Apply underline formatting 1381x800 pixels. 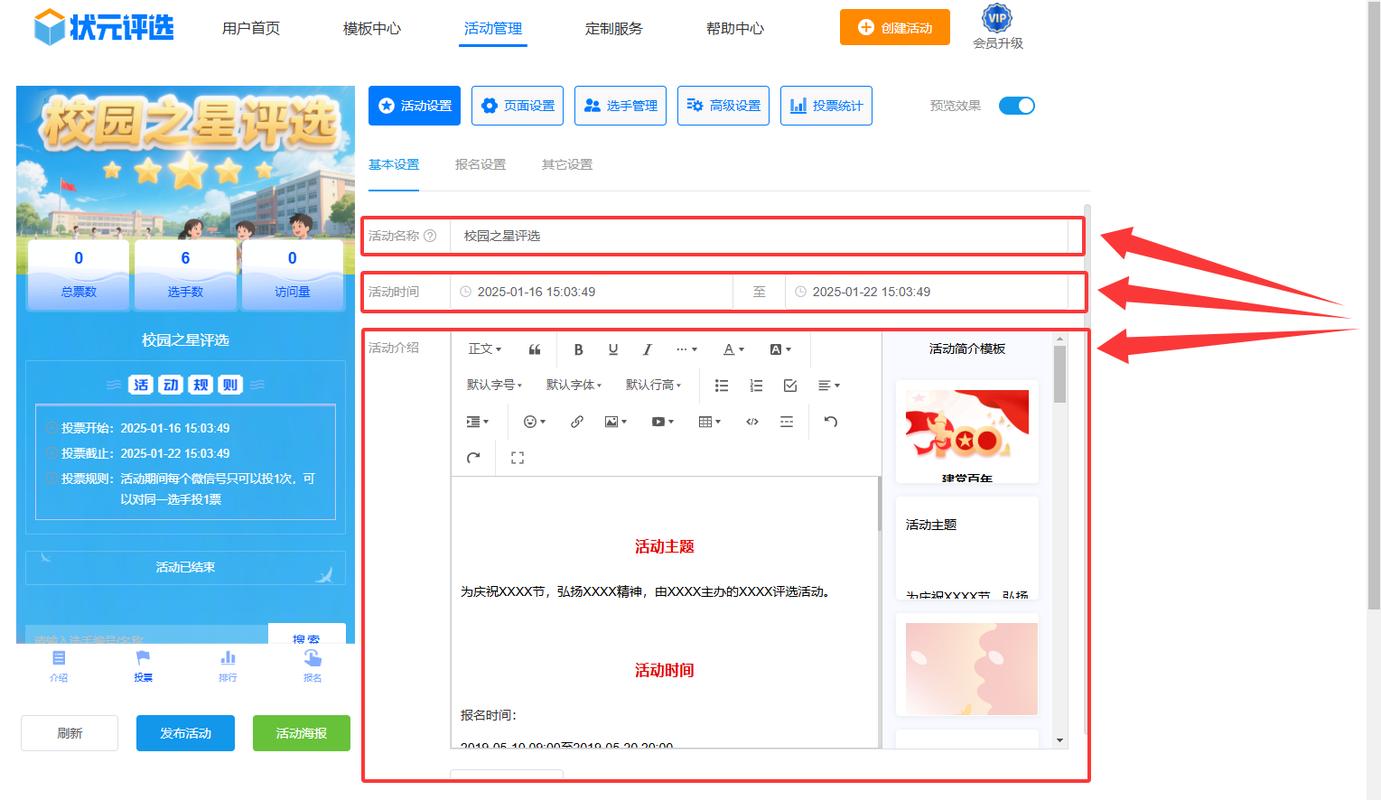pos(613,349)
